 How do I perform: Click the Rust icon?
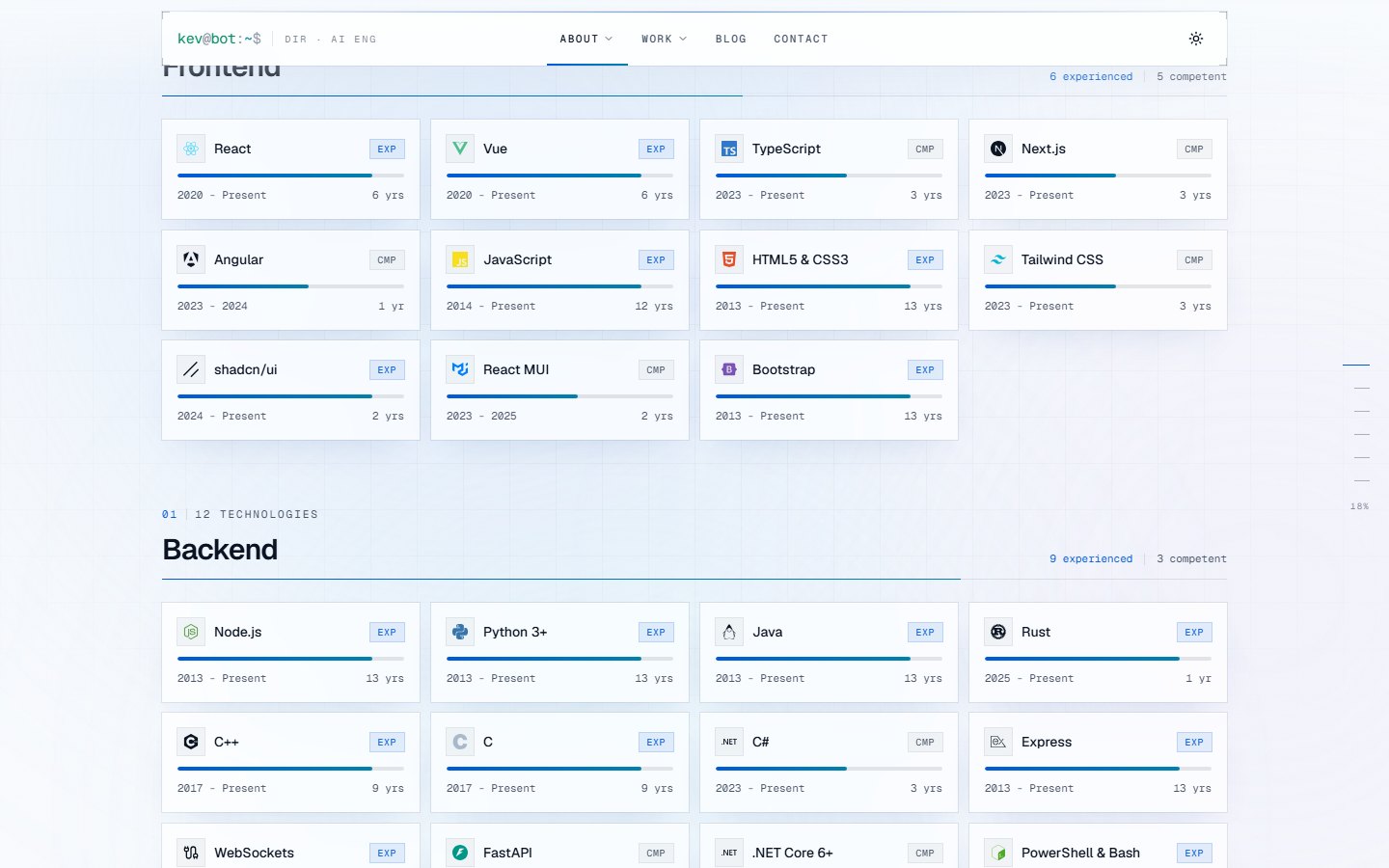[x=998, y=632]
